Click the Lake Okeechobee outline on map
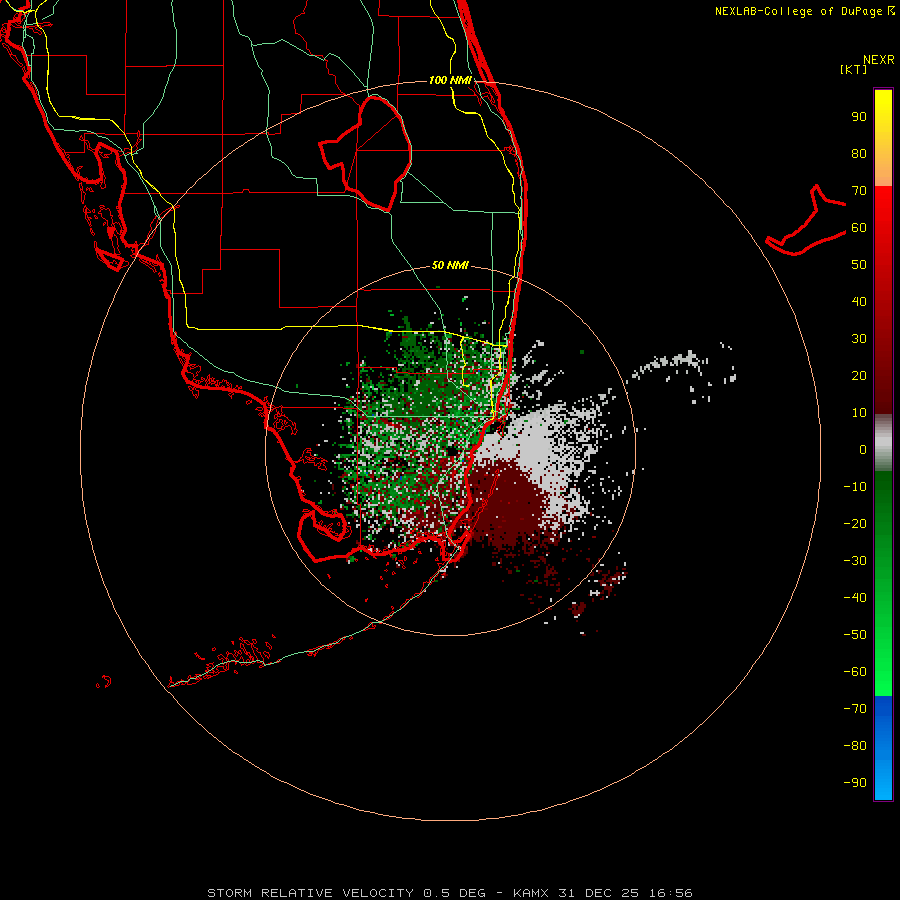900x900 pixels. (367, 152)
